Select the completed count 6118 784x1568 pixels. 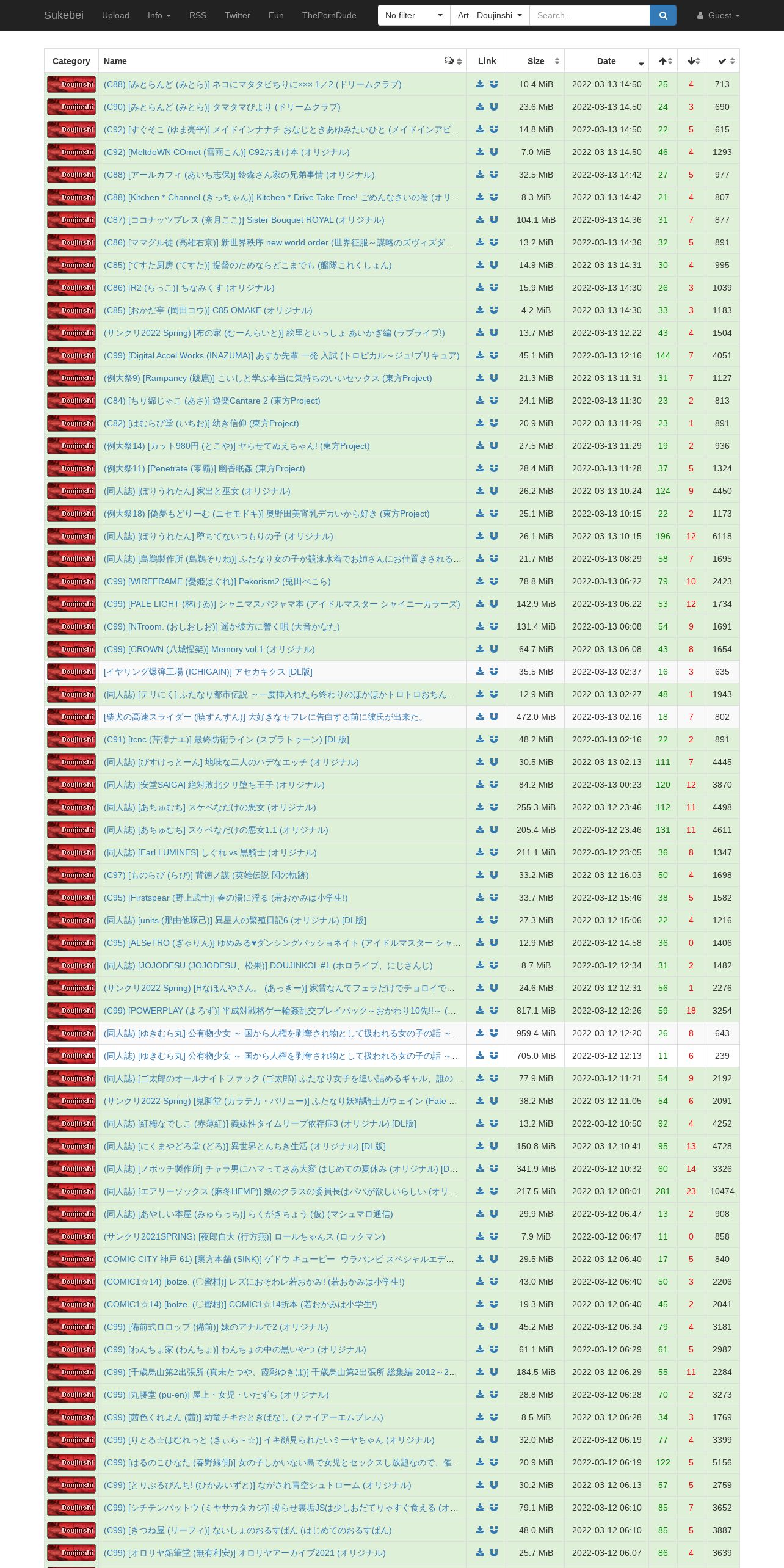point(722,536)
